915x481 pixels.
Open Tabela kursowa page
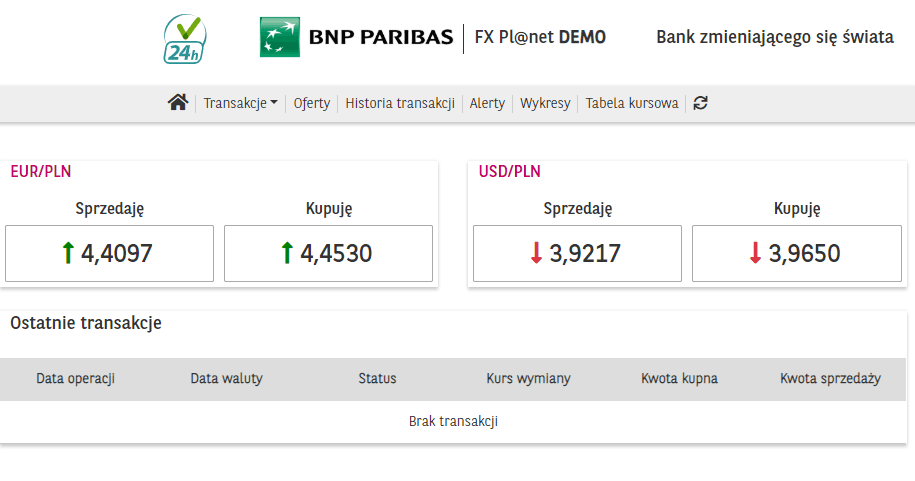(632, 103)
